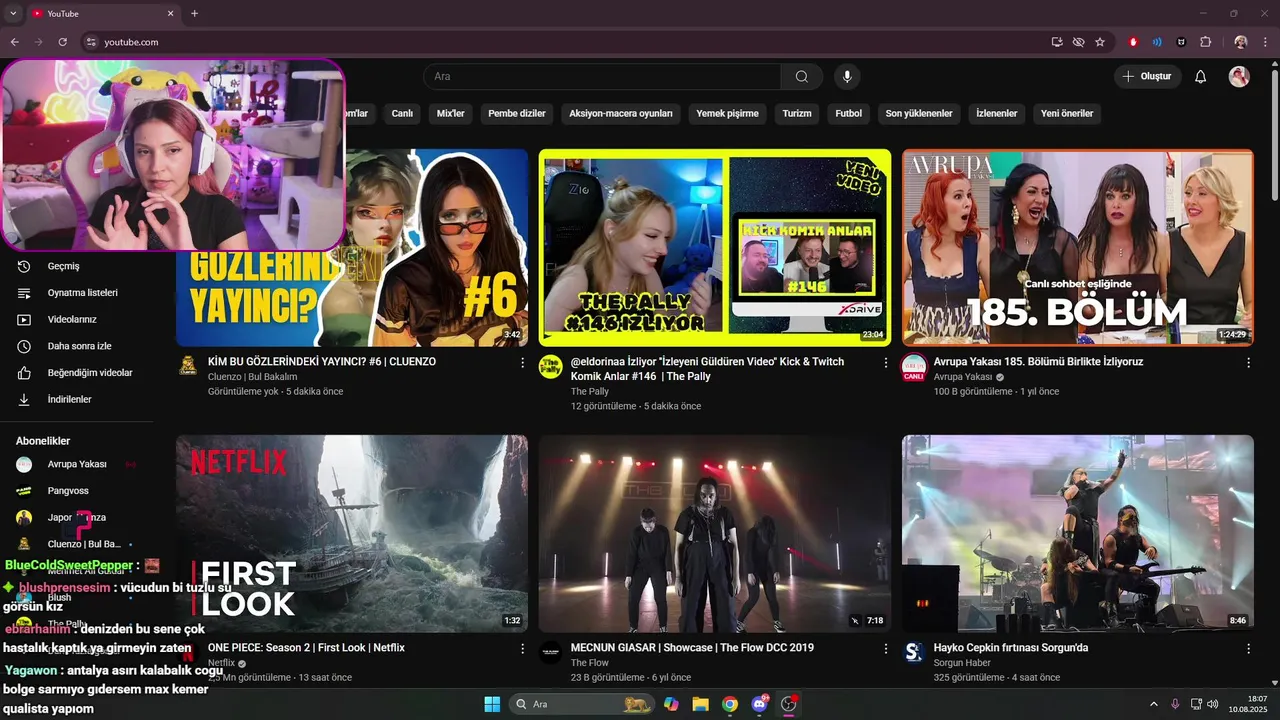Open The Flow channel avatar
Screen dimensions: 1280x720
550,652
